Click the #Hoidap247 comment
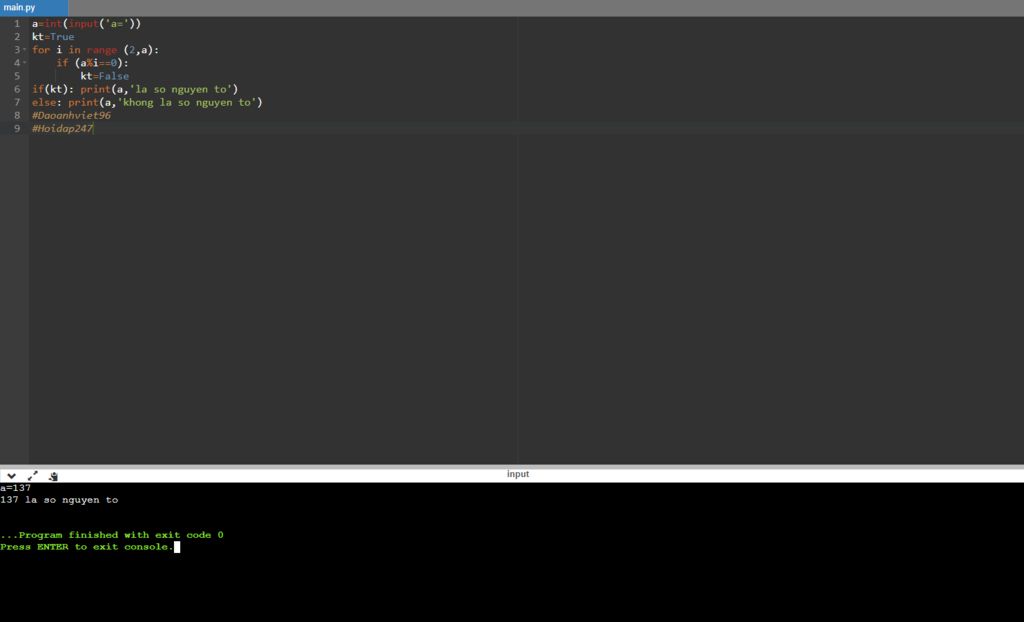Image resolution: width=1024 pixels, height=622 pixels. (63, 129)
